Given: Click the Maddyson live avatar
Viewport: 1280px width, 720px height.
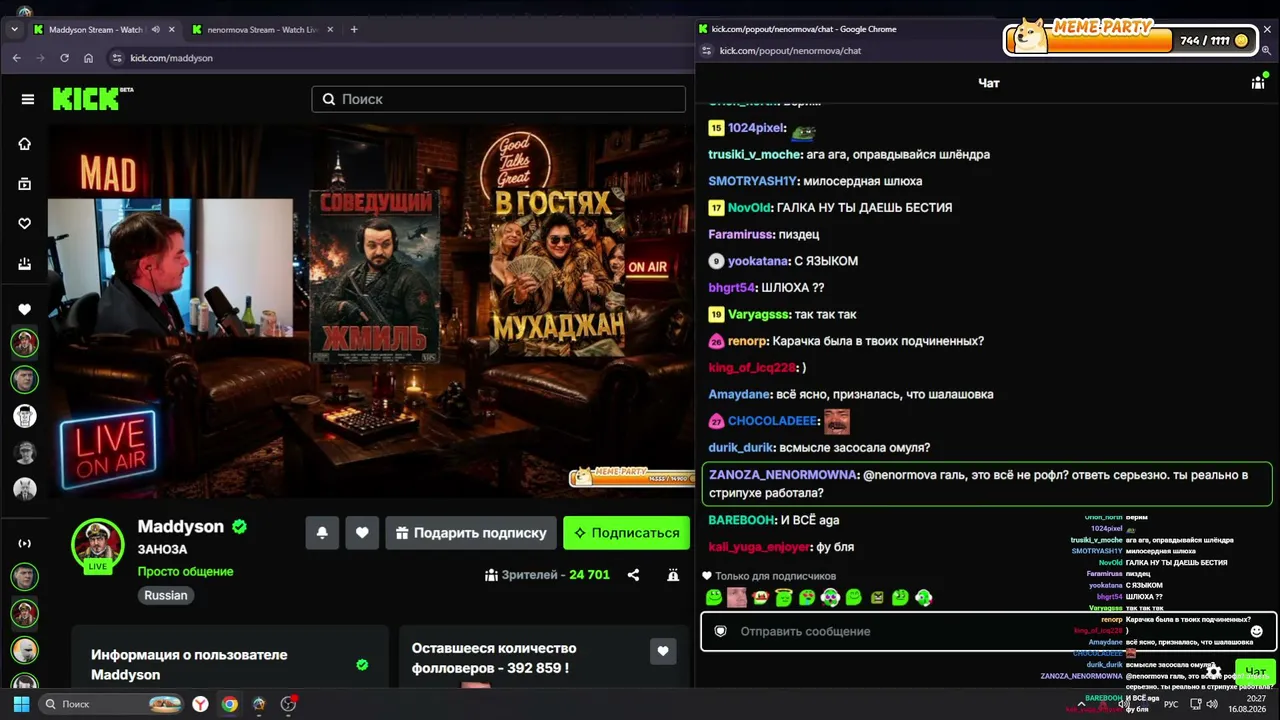Looking at the screenshot, I should click(97, 545).
